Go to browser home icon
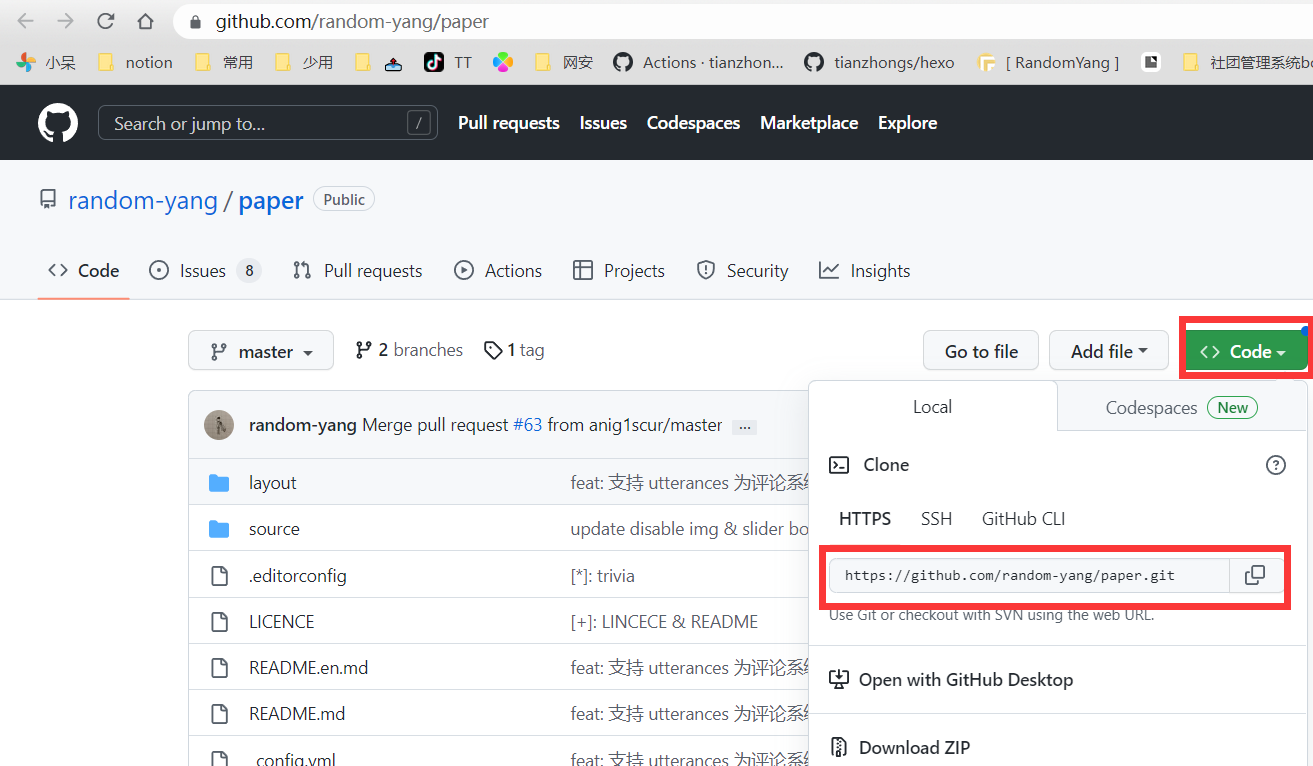The width and height of the screenshot is (1313, 766). [x=145, y=21]
